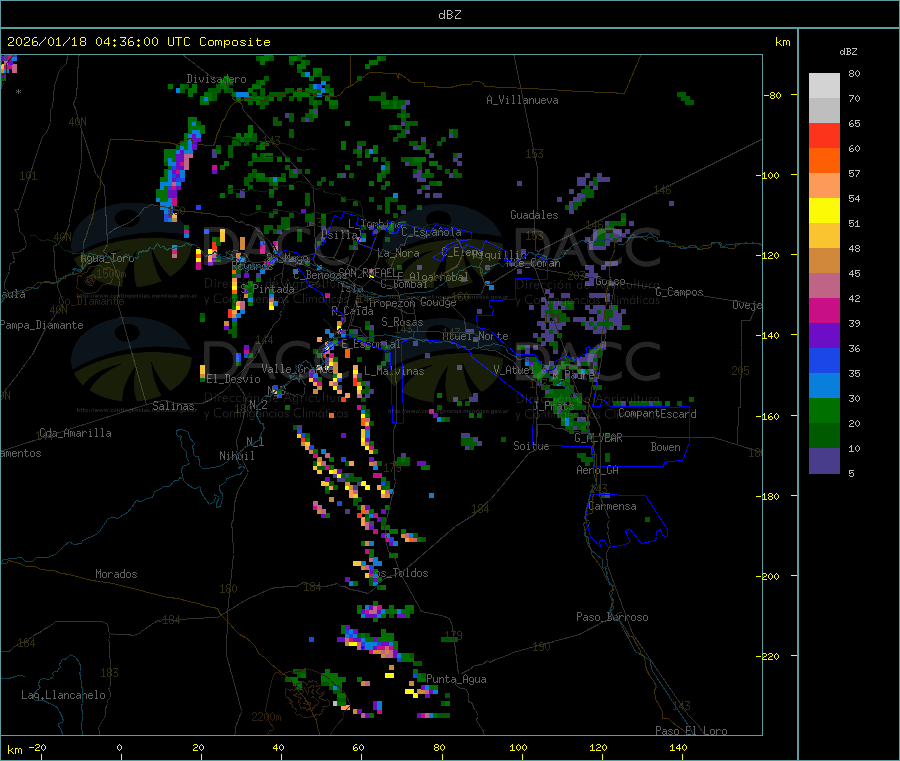
Task: Click the 'El_Desvio' label
Action: click(x=233, y=379)
